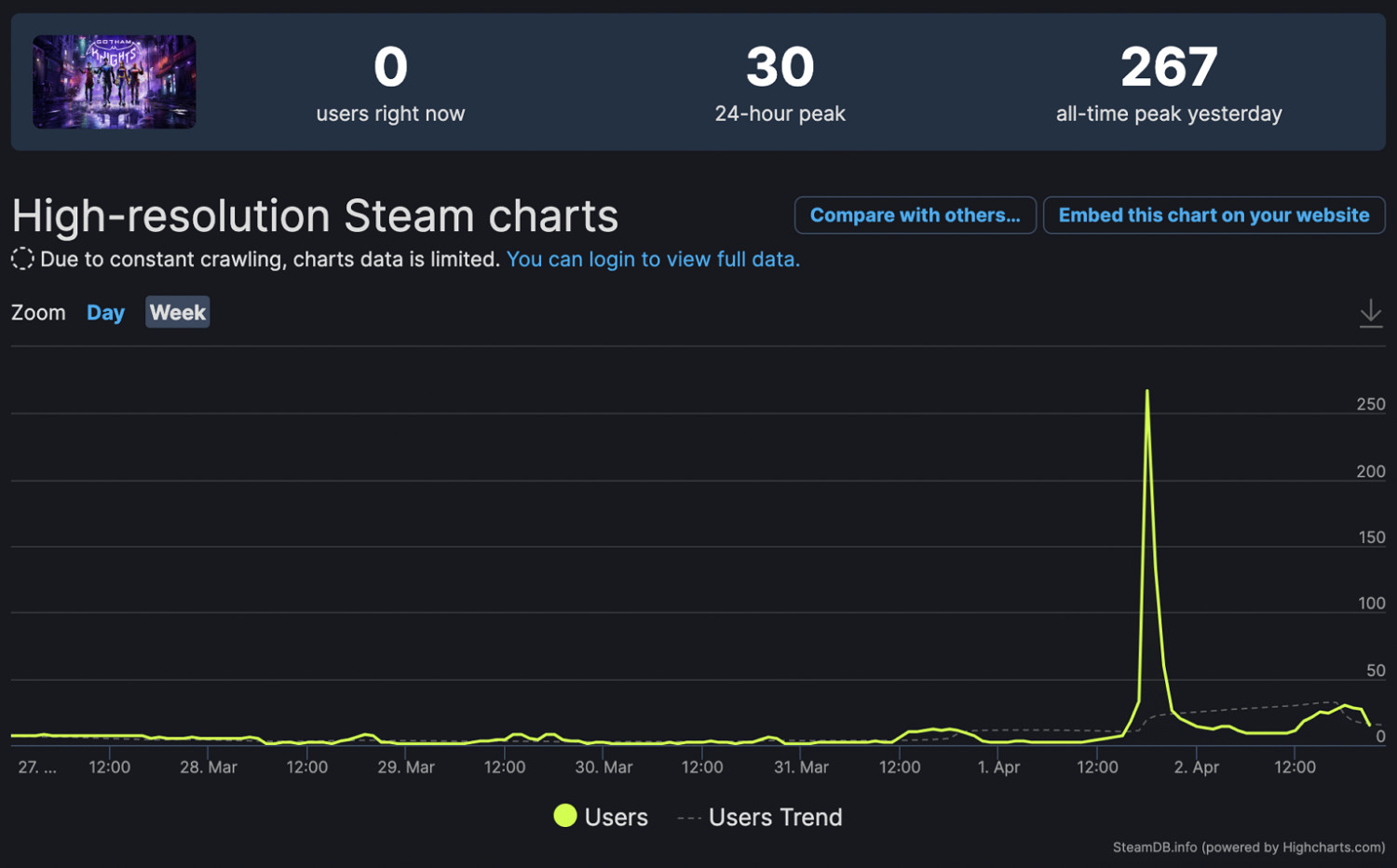The height and width of the screenshot is (868, 1397).
Task: Click the 30 24-hour peak value
Action: point(780,67)
